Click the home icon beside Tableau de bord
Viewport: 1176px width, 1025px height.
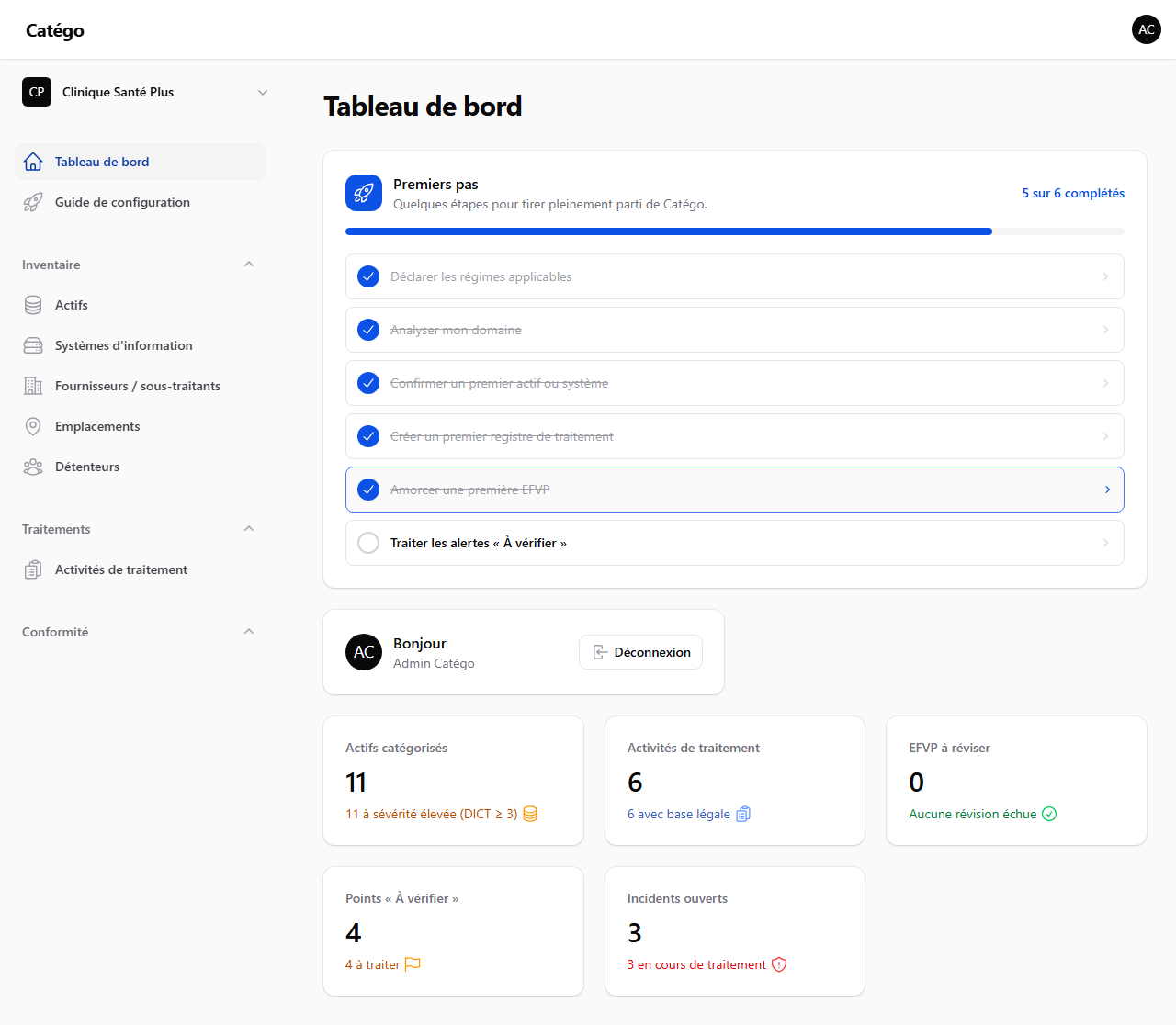(x=33, y=162)
